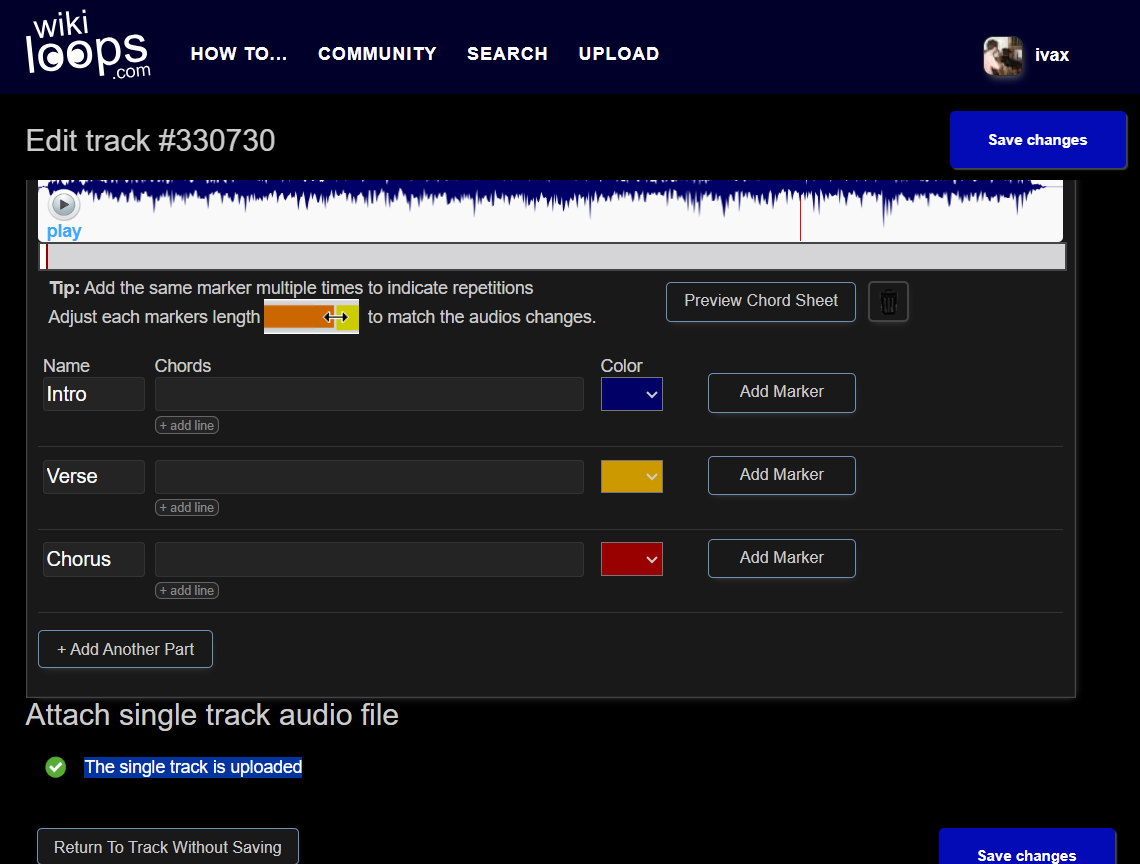The width and height of the screenshot is (1140, 864).
Task: Click the Intro chords input field
Action: coord(368,394)
